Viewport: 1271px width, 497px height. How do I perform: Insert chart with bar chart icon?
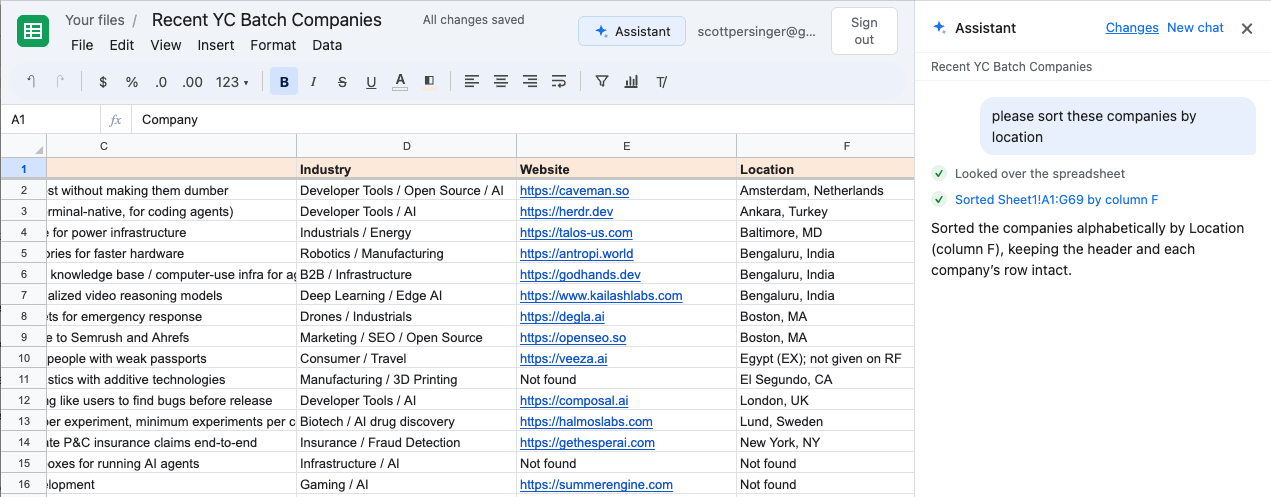631,82
